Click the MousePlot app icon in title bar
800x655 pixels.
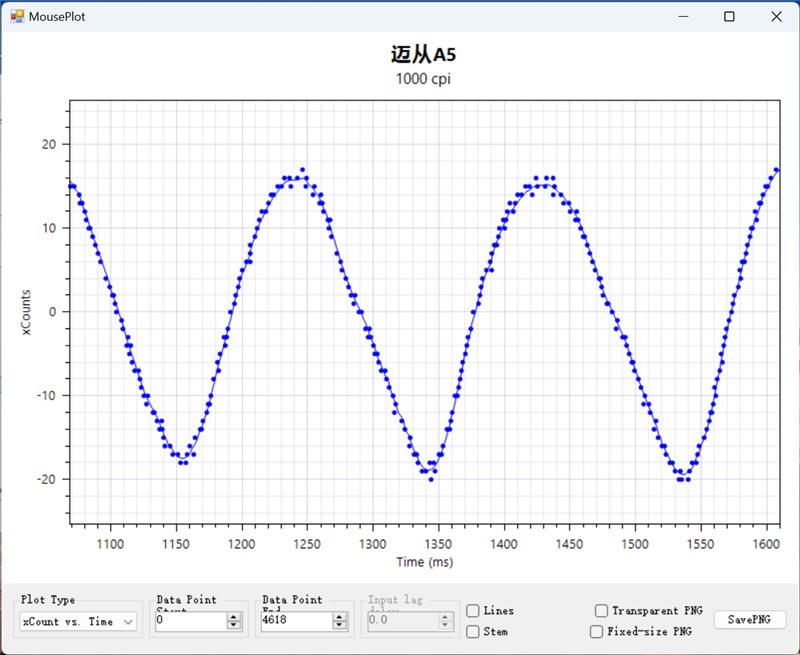[x=16, y=17]
